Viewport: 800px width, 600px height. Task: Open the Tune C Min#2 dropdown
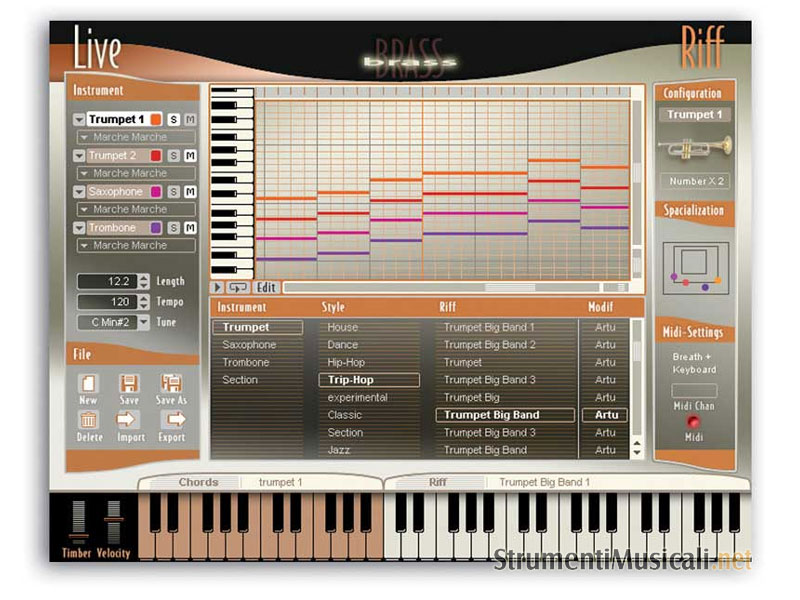tap(143, 322)
